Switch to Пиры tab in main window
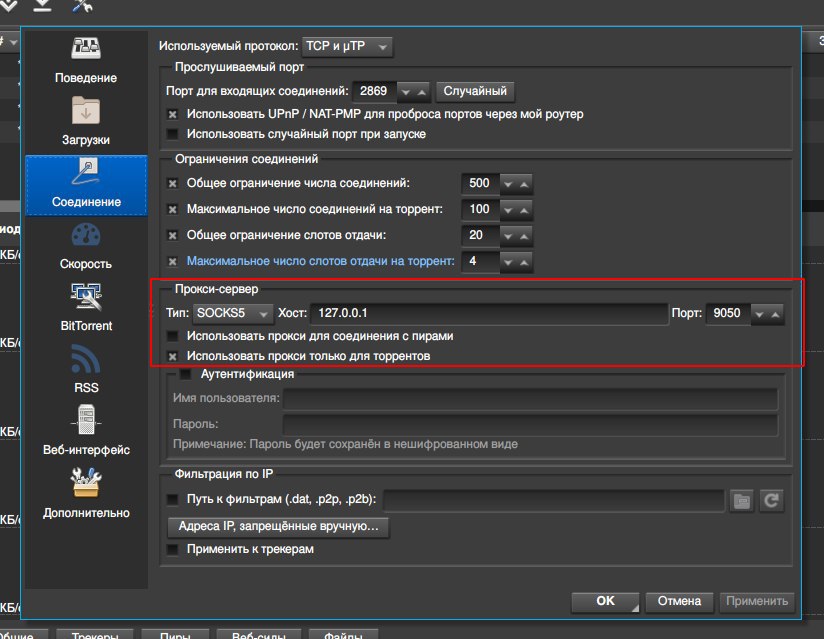 click(x=175, y=634)
